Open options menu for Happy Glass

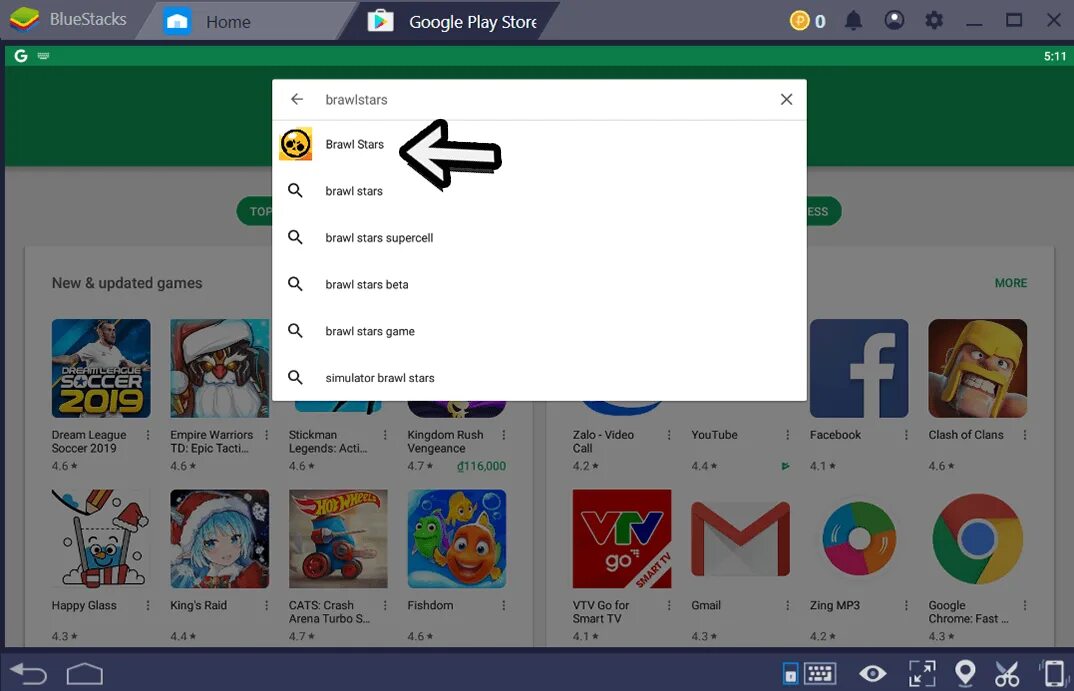click(x=148, y=605)
